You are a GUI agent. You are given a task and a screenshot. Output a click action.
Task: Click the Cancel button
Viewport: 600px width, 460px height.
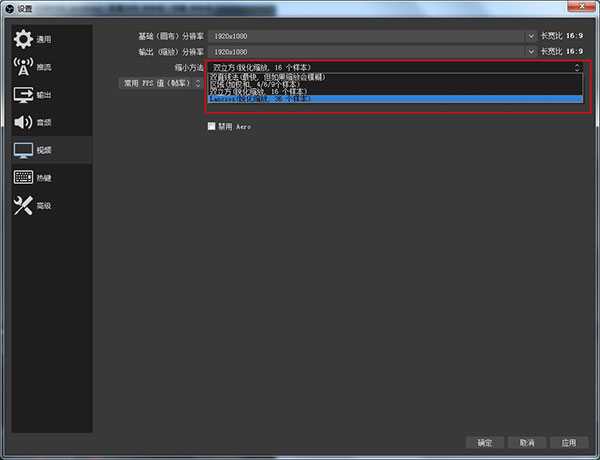pos(527,443)
